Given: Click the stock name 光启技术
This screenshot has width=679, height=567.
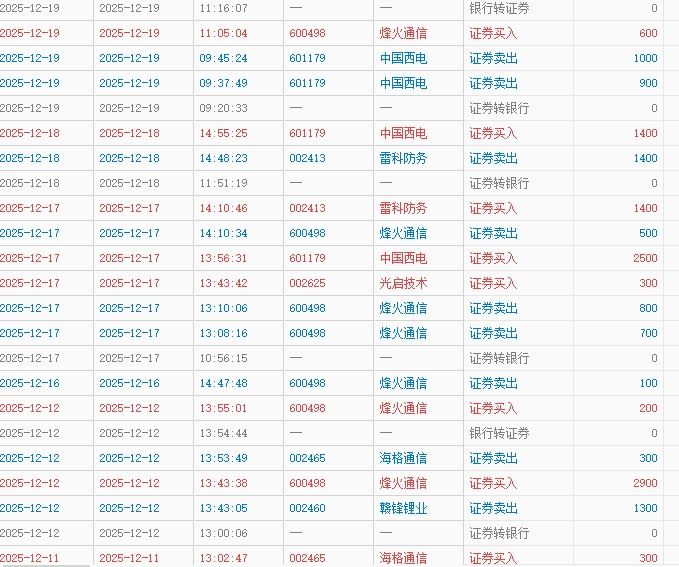Looking at the screenshot, I should click(403, 283).
